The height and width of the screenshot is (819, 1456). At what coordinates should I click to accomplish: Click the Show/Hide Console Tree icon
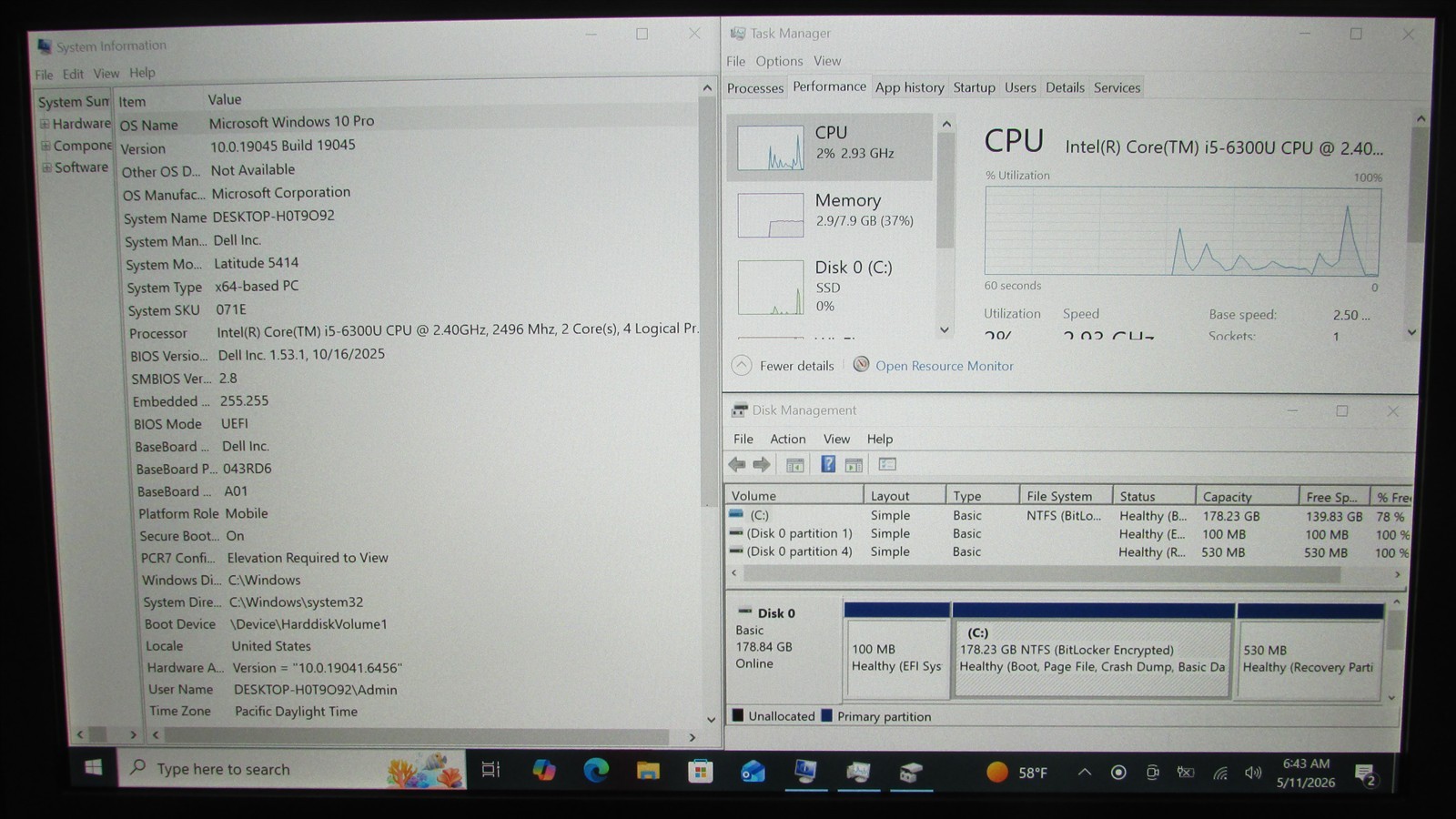(794, 465)
